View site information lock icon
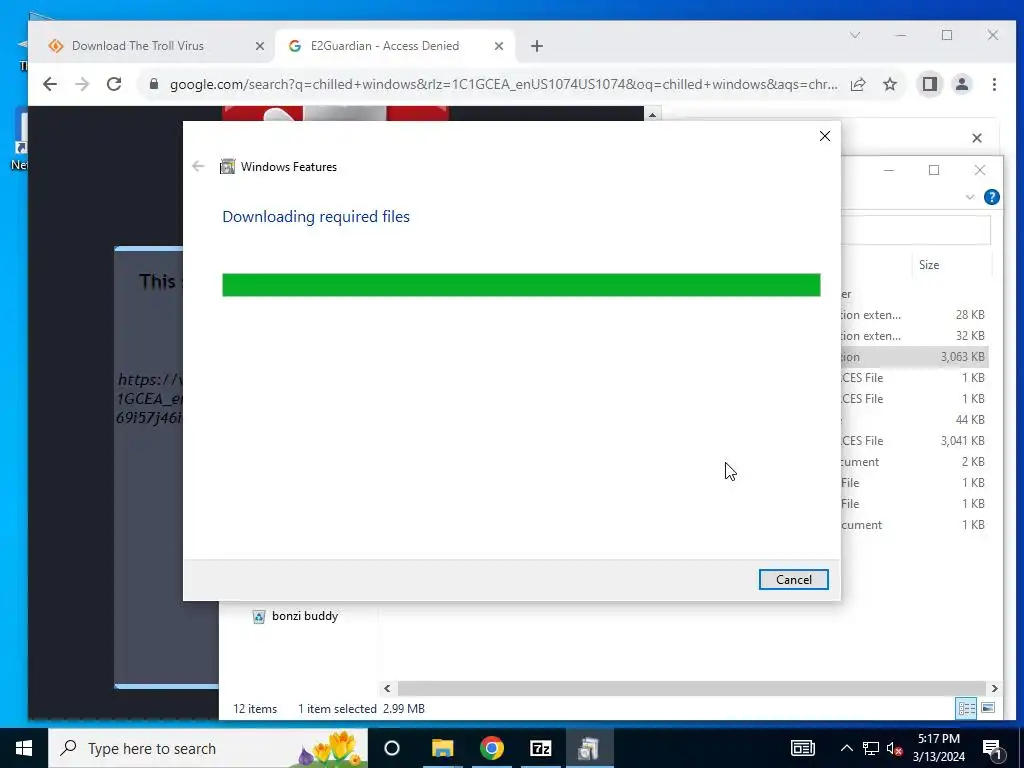 click(154, 84)
